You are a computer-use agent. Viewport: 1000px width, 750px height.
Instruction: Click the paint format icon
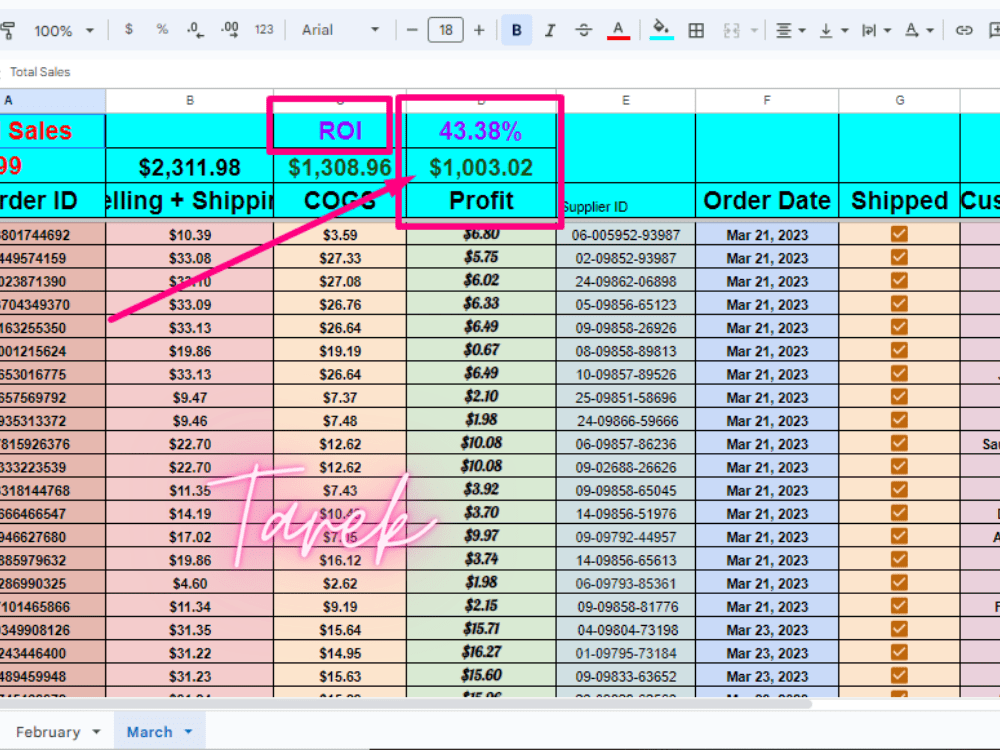pos(8,30)
